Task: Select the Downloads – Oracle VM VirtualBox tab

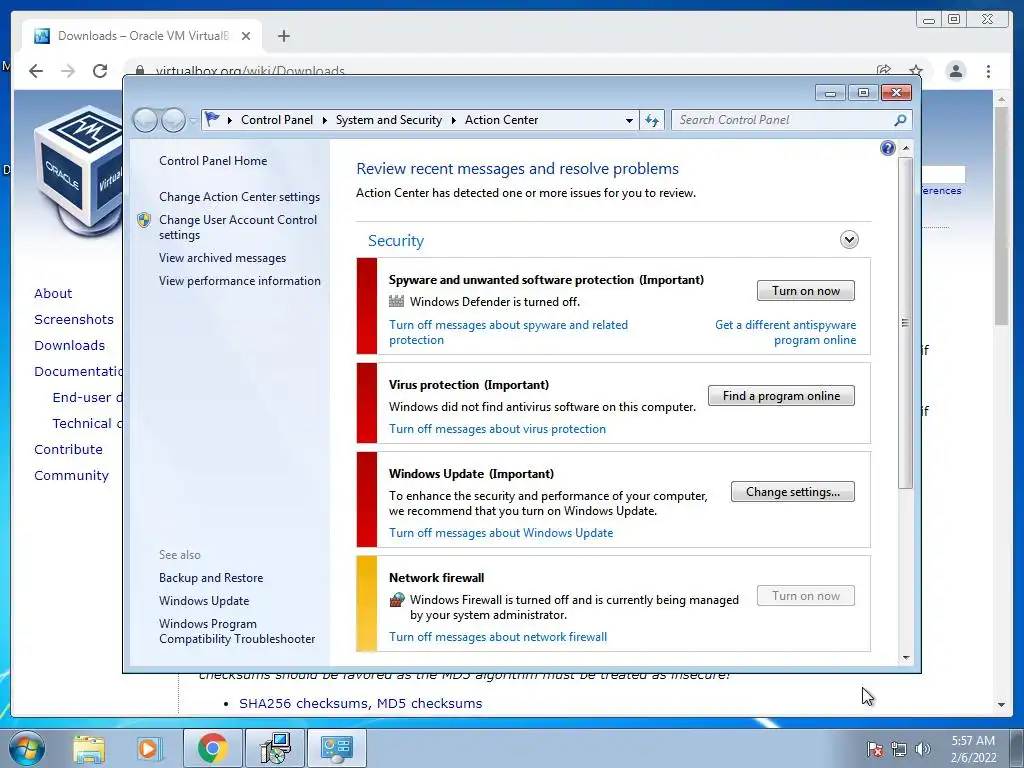Action: [142, 36]
